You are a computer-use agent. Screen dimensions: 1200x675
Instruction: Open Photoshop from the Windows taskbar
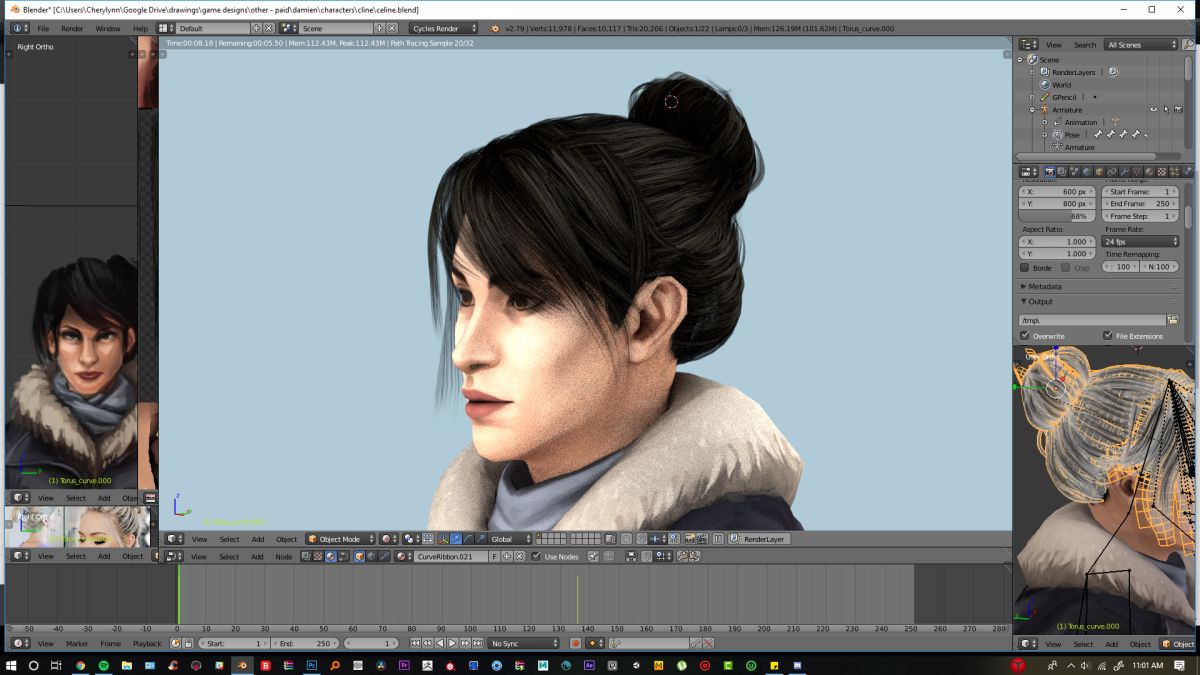(x=311, y=665)
